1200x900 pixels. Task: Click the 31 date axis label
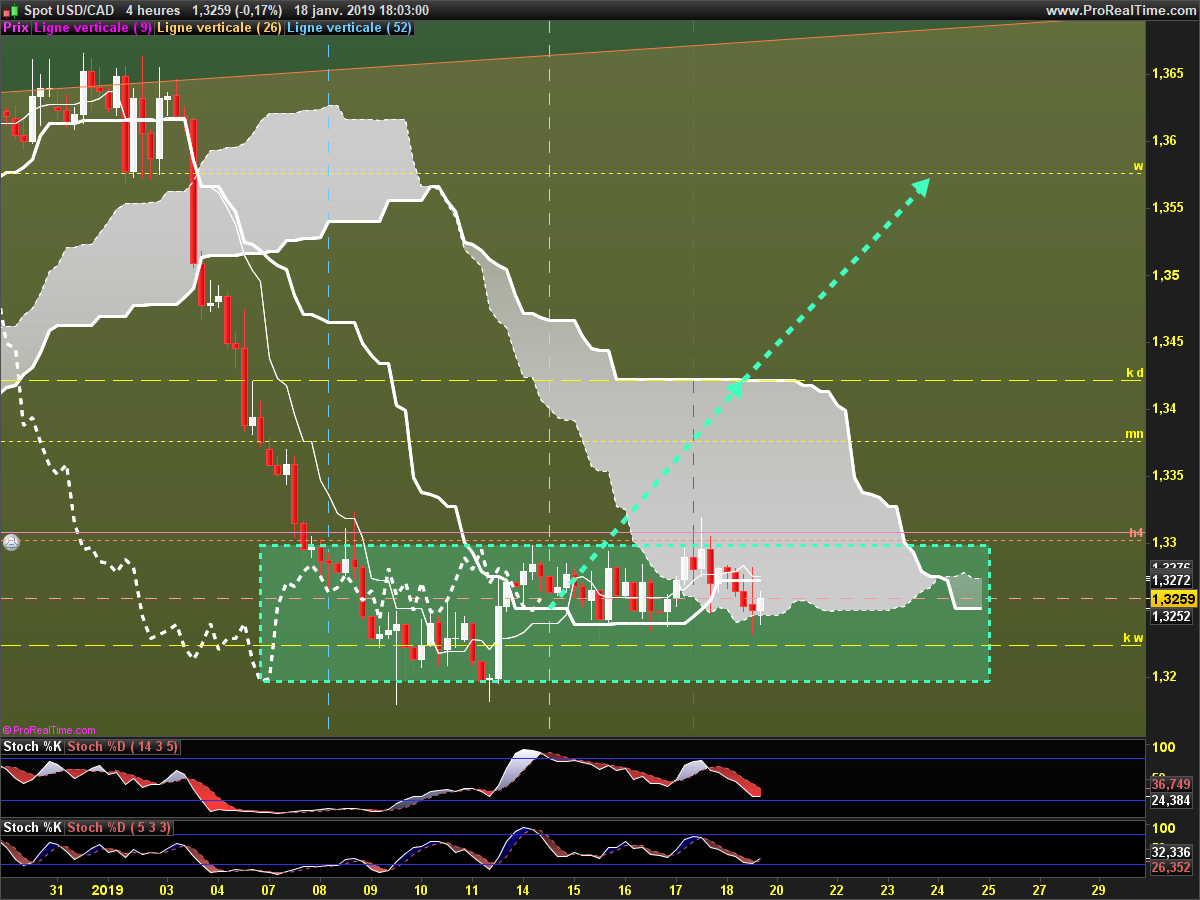(x=57, y=889)
